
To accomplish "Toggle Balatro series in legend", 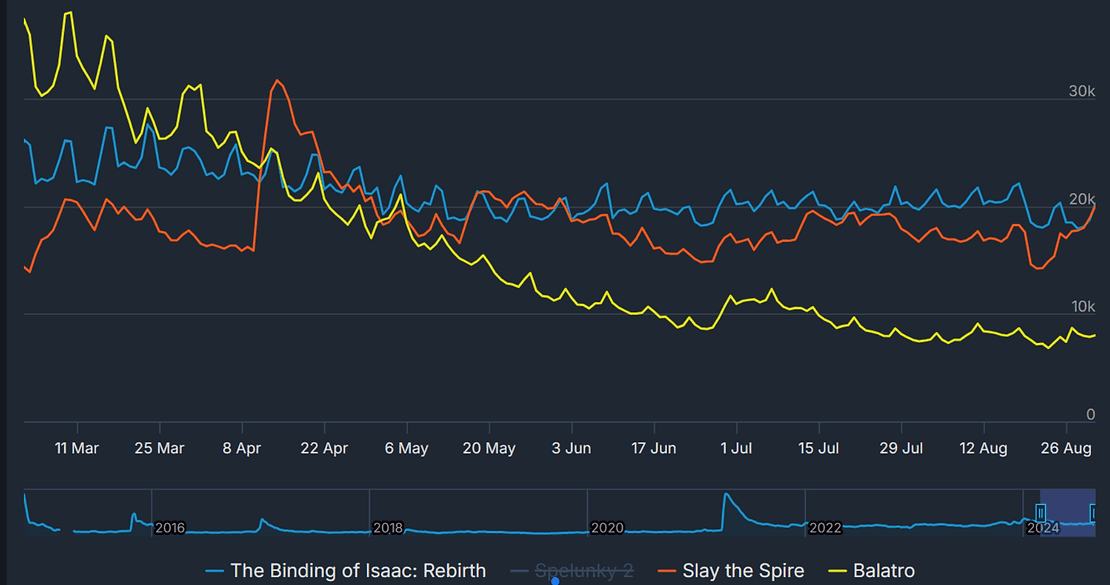I will tap(871, 570).
